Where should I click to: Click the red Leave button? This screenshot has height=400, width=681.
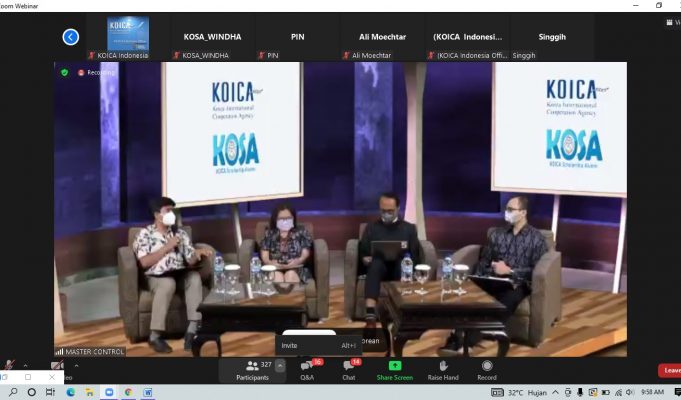(671, 370)
